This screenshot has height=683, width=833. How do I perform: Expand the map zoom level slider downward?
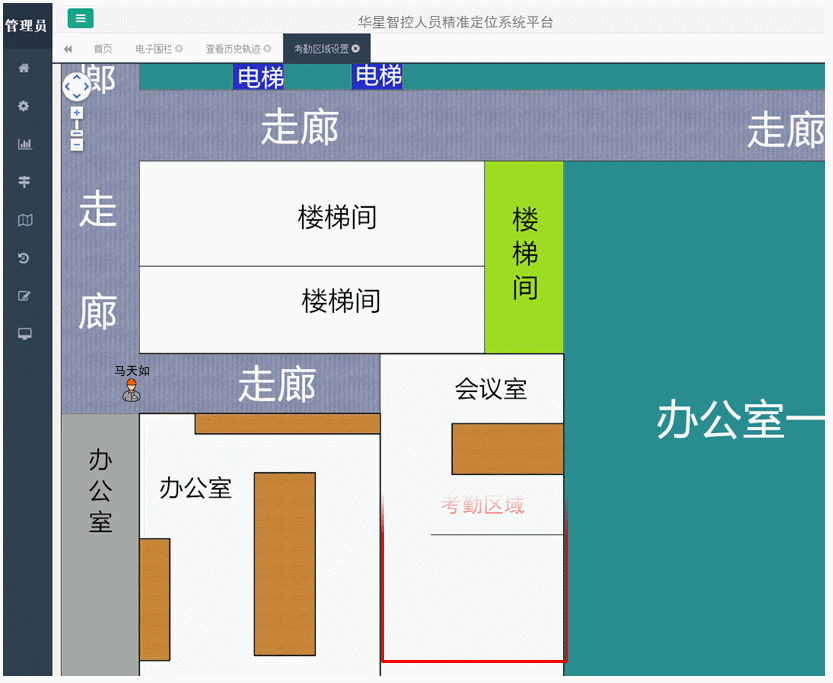pos(76,145)
